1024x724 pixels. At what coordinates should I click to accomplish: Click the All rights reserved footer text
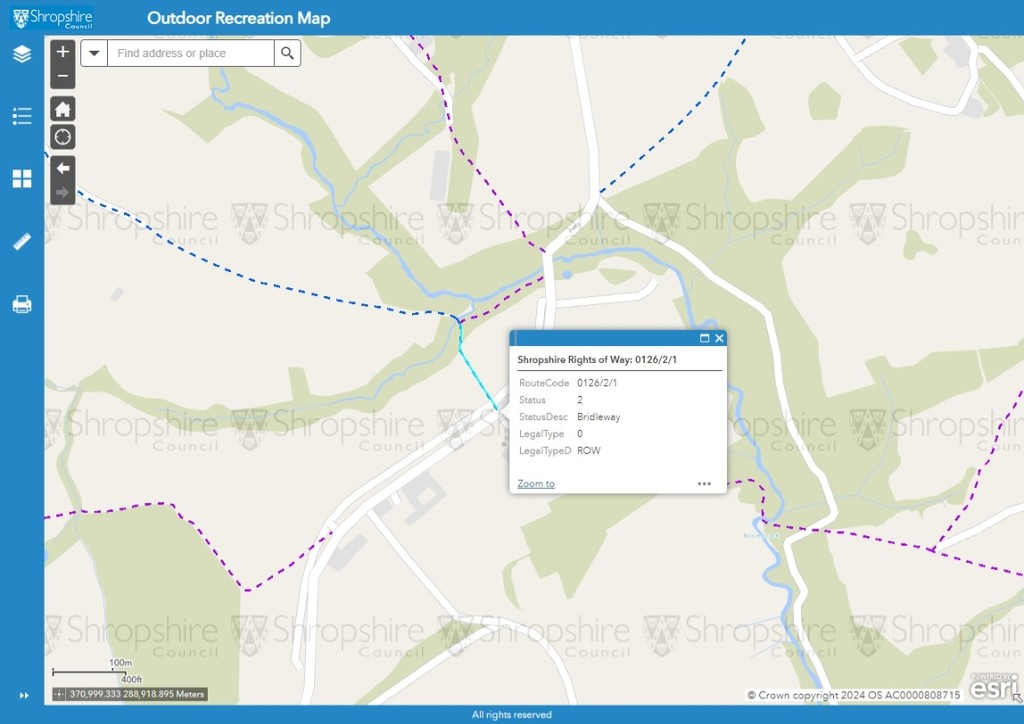tap(511, 715)
